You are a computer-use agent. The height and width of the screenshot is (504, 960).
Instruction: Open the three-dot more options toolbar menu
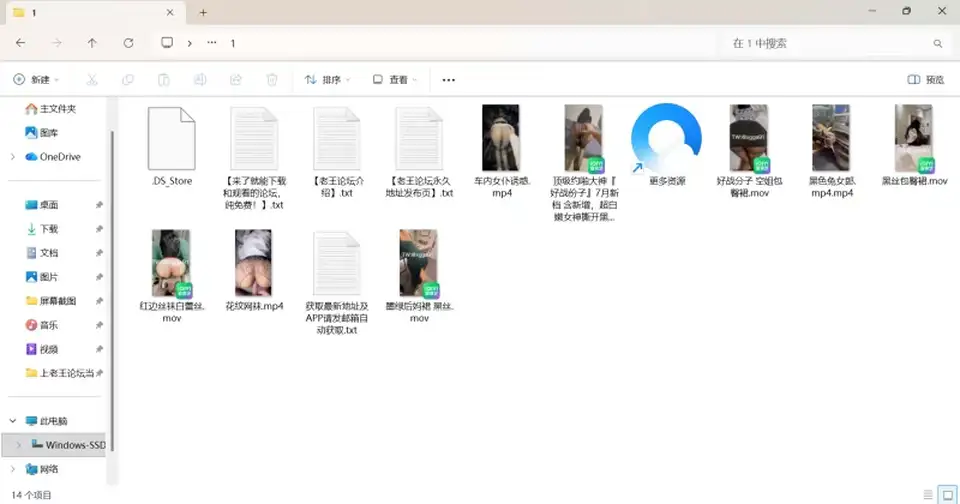449,80
